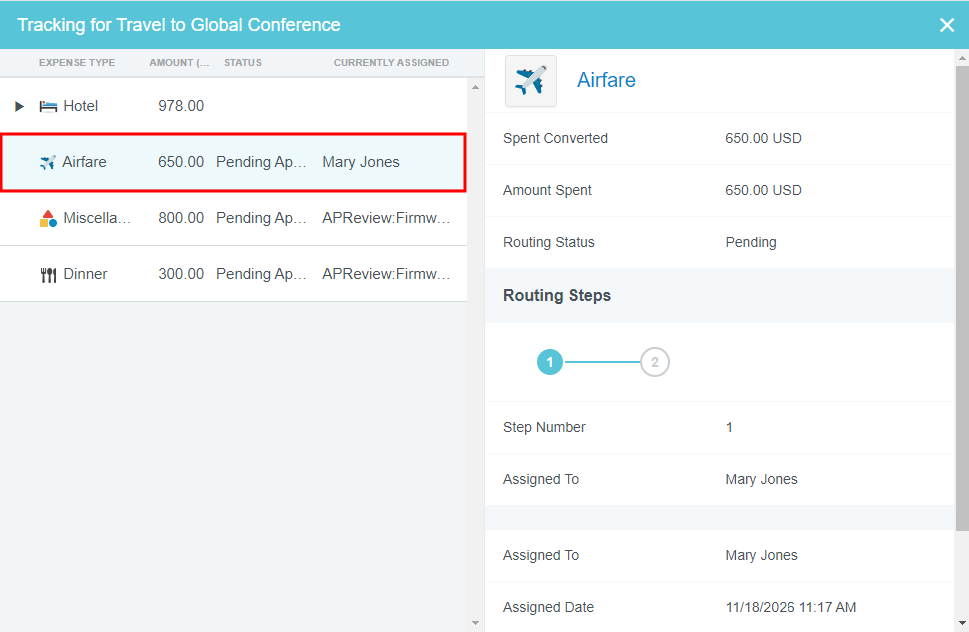Screen dimensions: 969x632
Task: Click the large Airfare icon in details header
Action: 530,81
